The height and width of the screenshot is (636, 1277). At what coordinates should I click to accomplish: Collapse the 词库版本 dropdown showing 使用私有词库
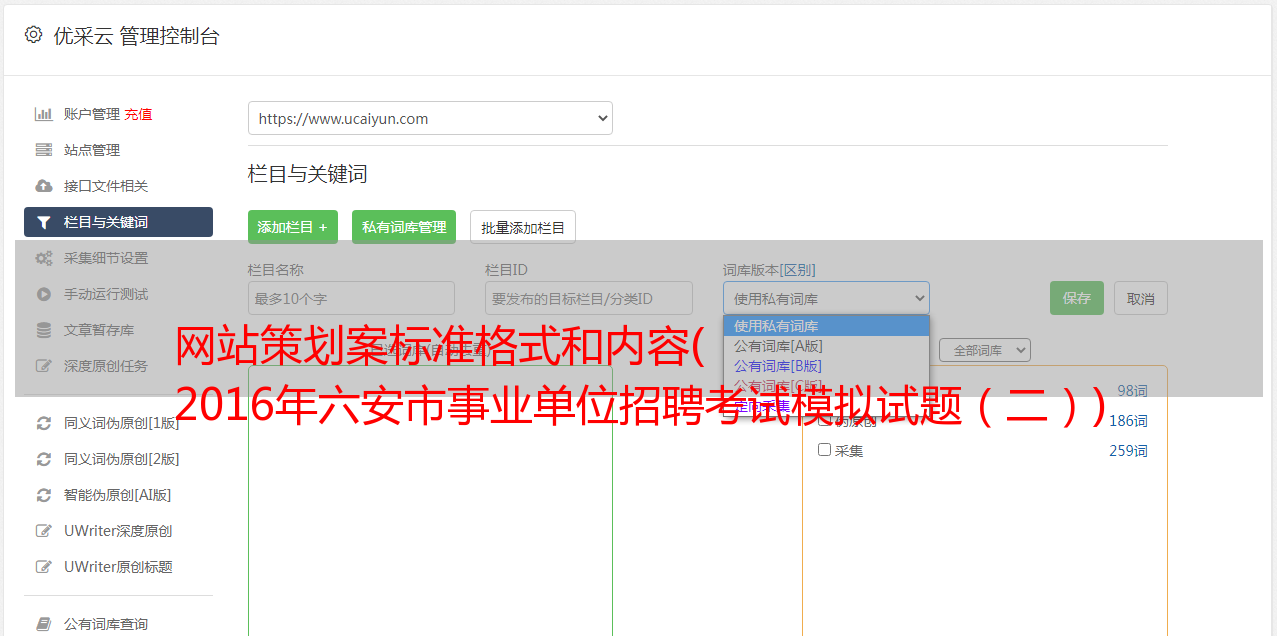pyautogui.click(x=826, y=298)
